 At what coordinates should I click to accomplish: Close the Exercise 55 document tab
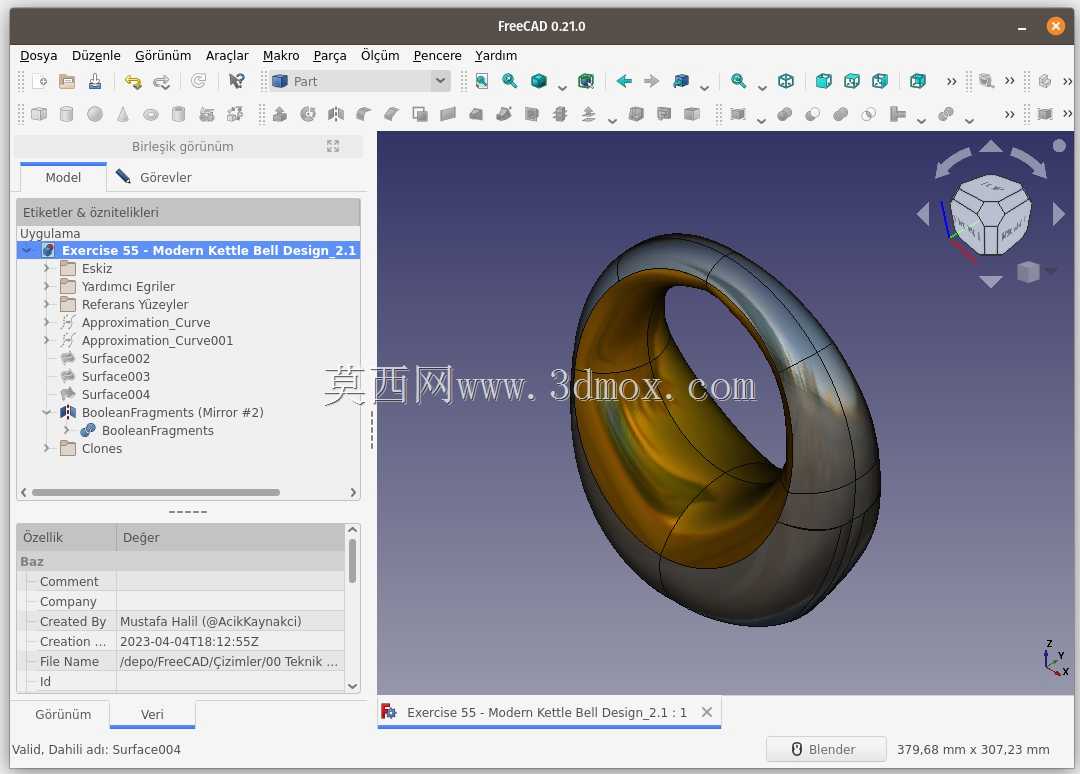click(707, 712)
